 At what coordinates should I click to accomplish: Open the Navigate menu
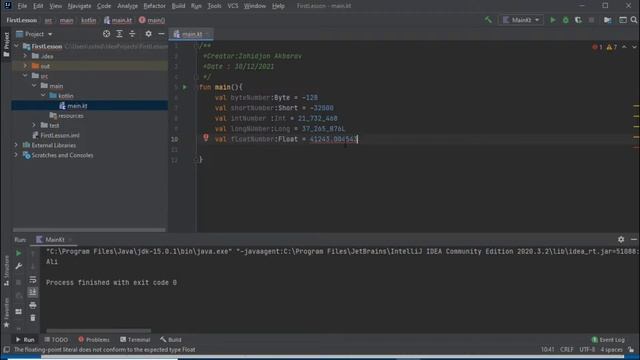79,6
